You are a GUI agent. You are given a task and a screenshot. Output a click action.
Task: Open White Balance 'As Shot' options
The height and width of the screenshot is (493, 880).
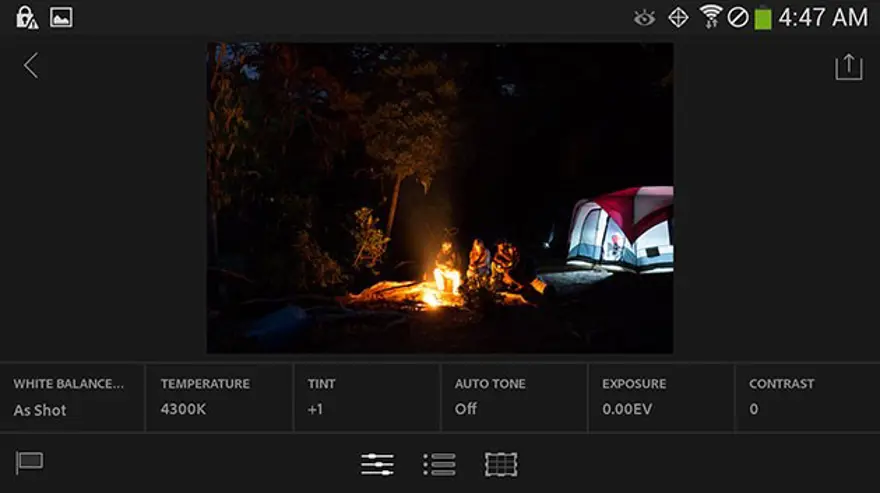(72, 397)
